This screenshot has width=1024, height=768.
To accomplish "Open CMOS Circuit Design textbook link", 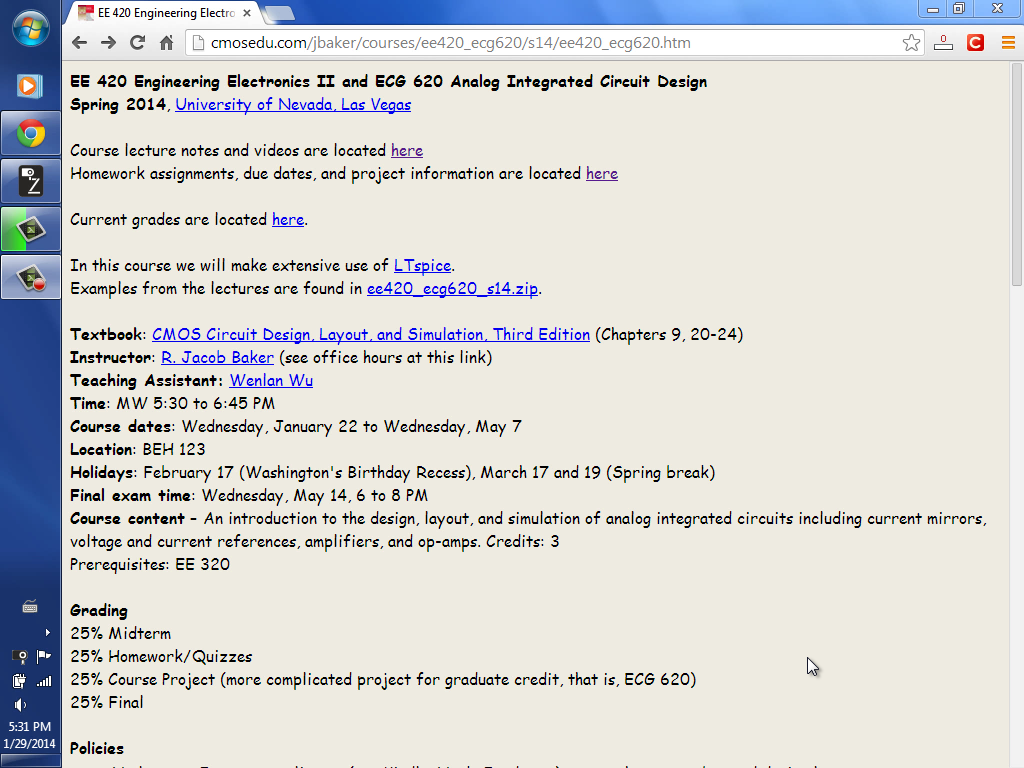I will pos(371,334).
